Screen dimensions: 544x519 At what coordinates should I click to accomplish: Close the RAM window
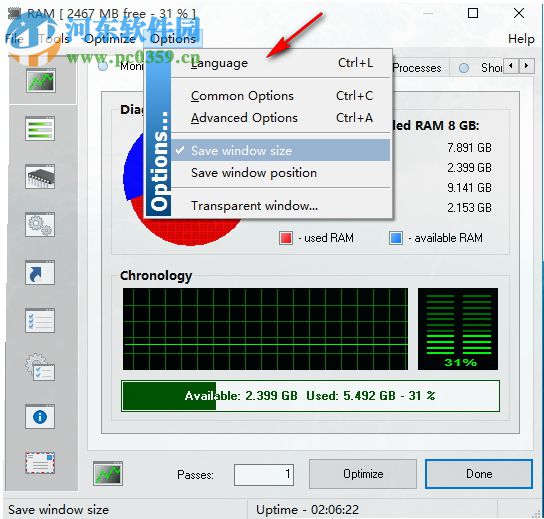[519, 14]
